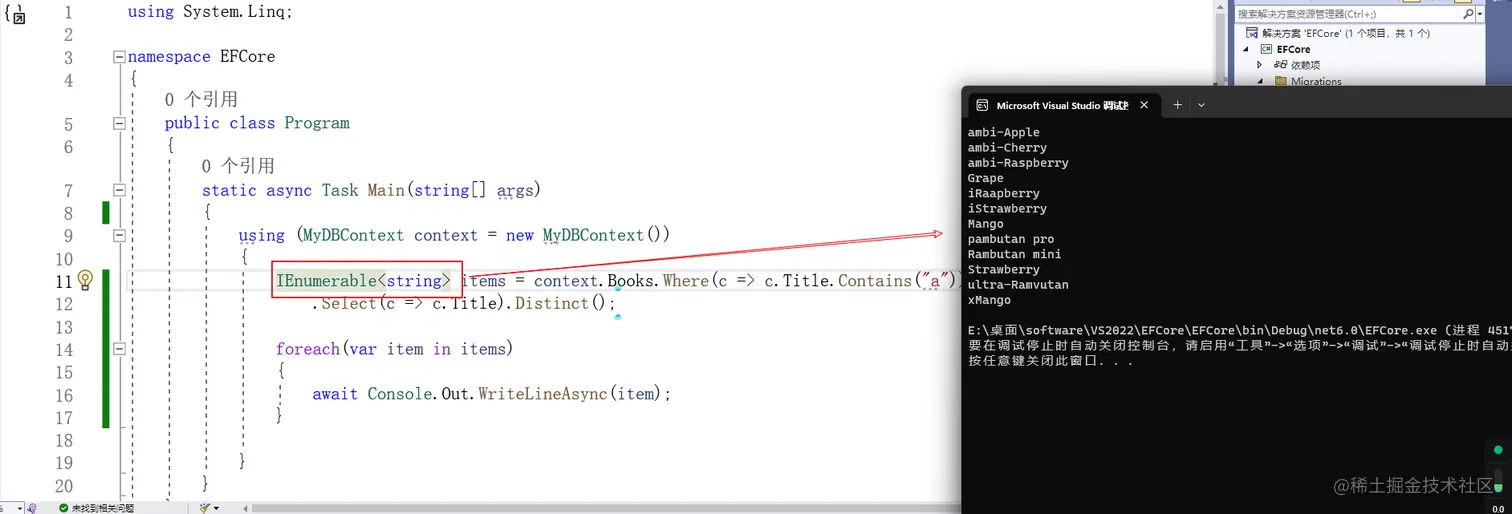The height and width of the screenshot is (514, 1512).
Task: Click 'Rambutan mini' in console output
Action: click(1015, 254)
